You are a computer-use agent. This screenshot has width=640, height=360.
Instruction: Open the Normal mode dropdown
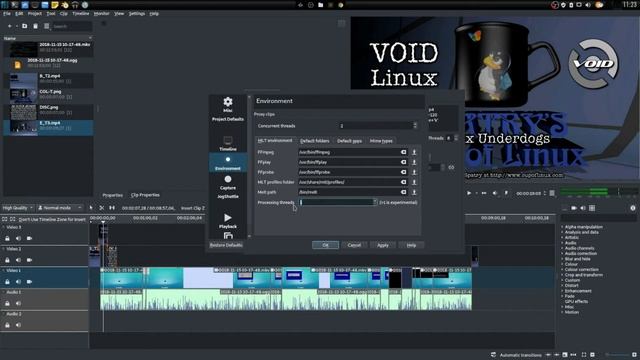pos(60,208)
